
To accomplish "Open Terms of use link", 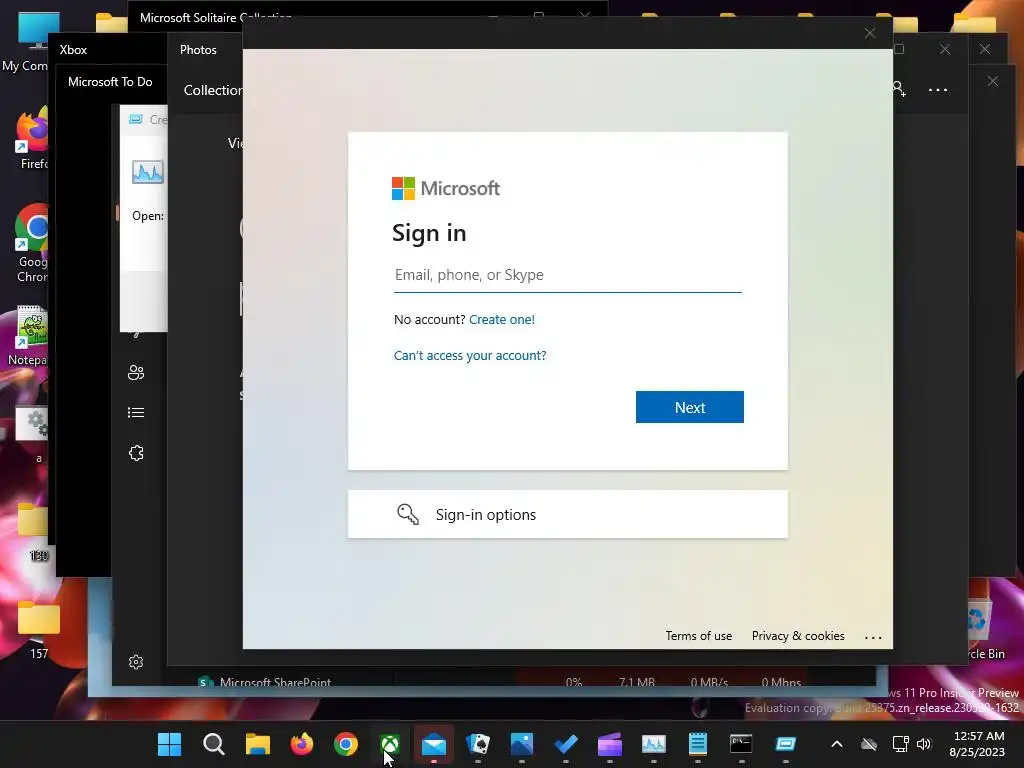I will coord(699,635).
